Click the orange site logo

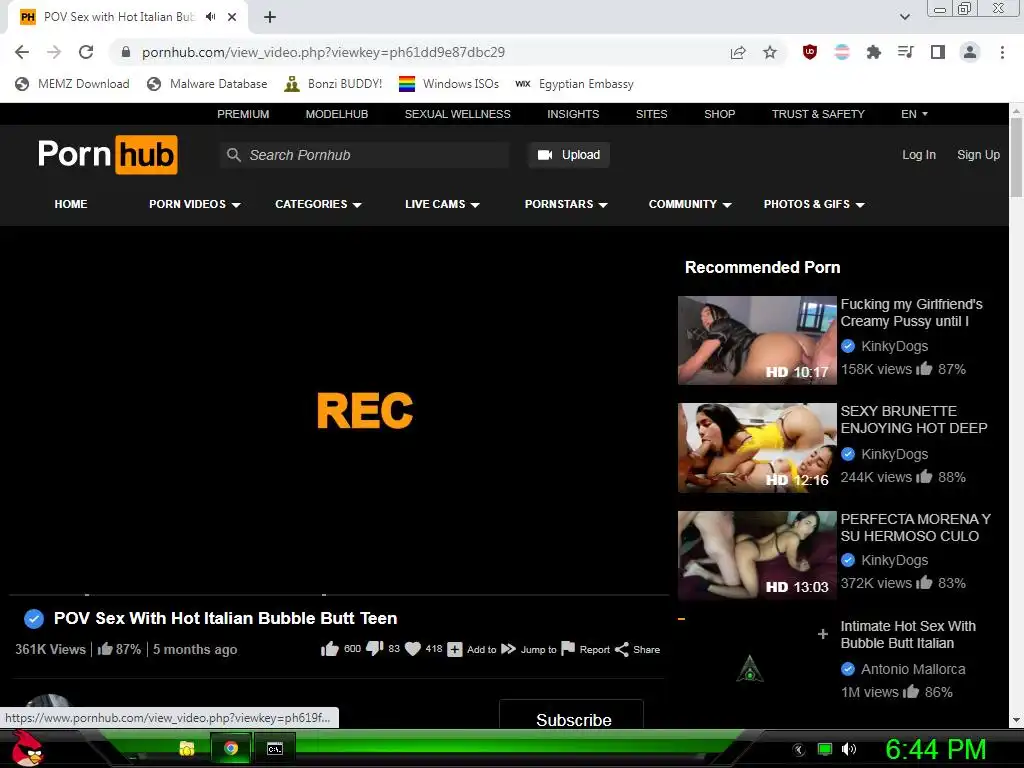coord(108,155)
